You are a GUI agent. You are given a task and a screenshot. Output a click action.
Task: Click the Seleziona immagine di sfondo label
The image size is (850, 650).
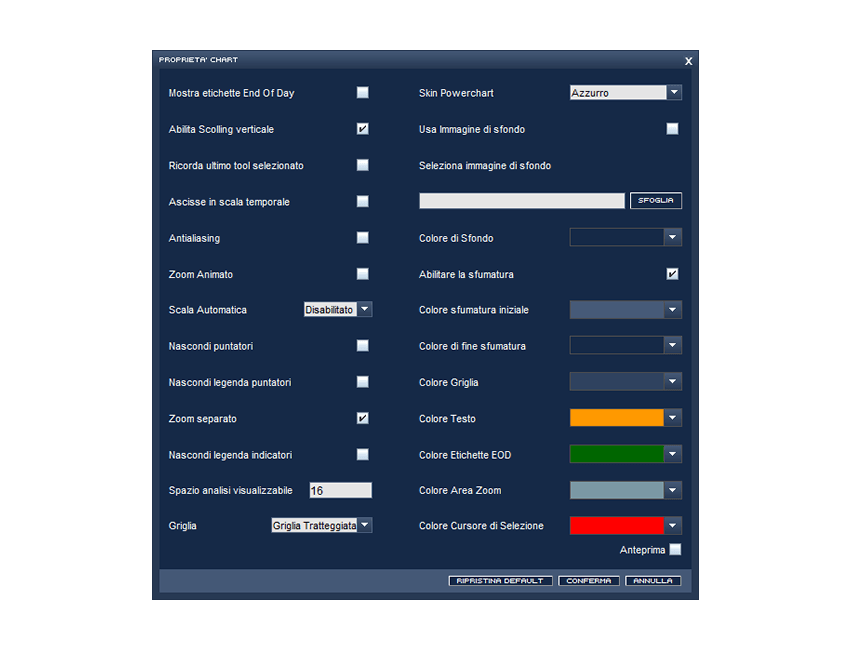point(485,166)
